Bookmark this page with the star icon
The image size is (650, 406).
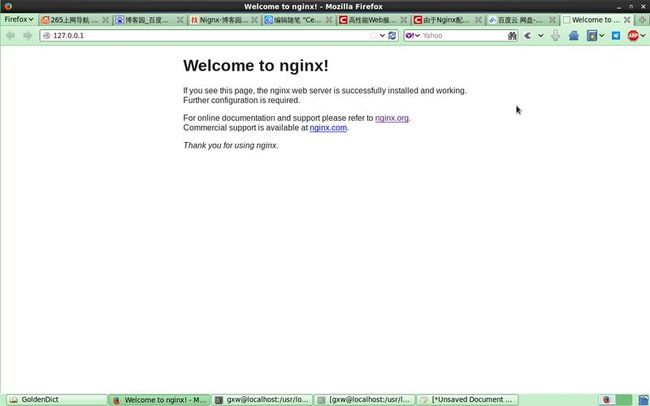(x=373, y=36)
